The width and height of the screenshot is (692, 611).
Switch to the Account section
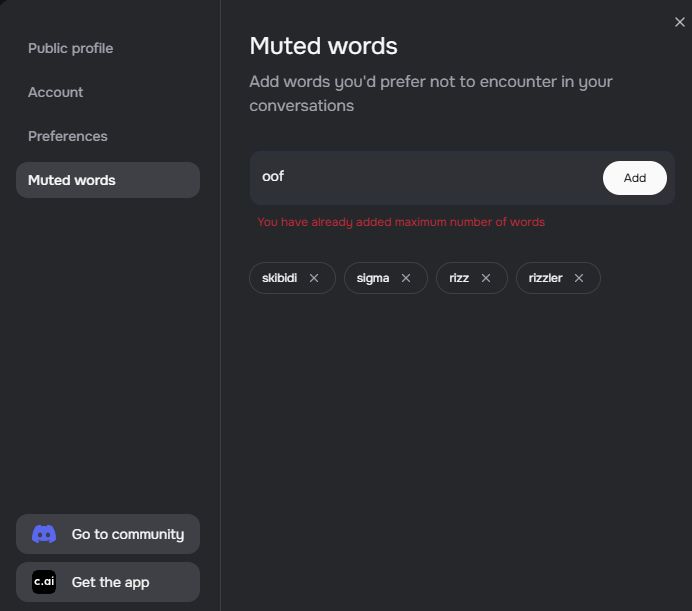pyautogui.click(x=56, y=92)
